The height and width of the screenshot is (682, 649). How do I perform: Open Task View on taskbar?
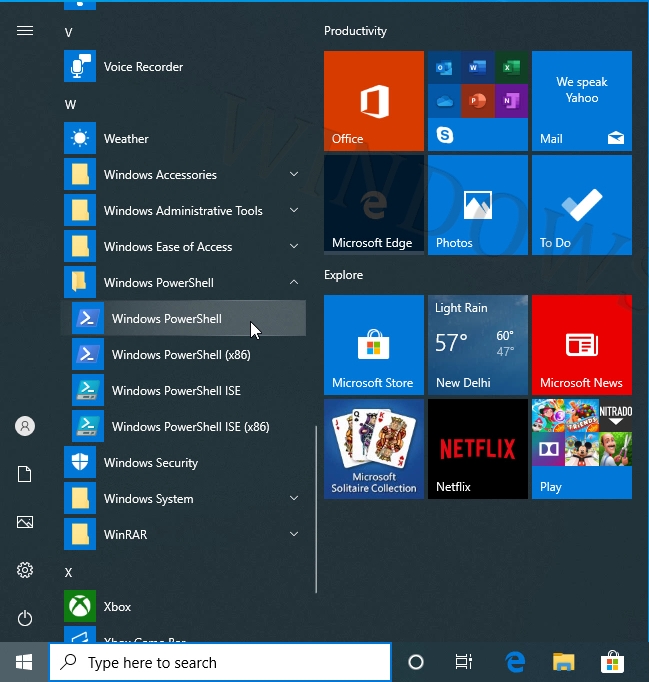464,662
